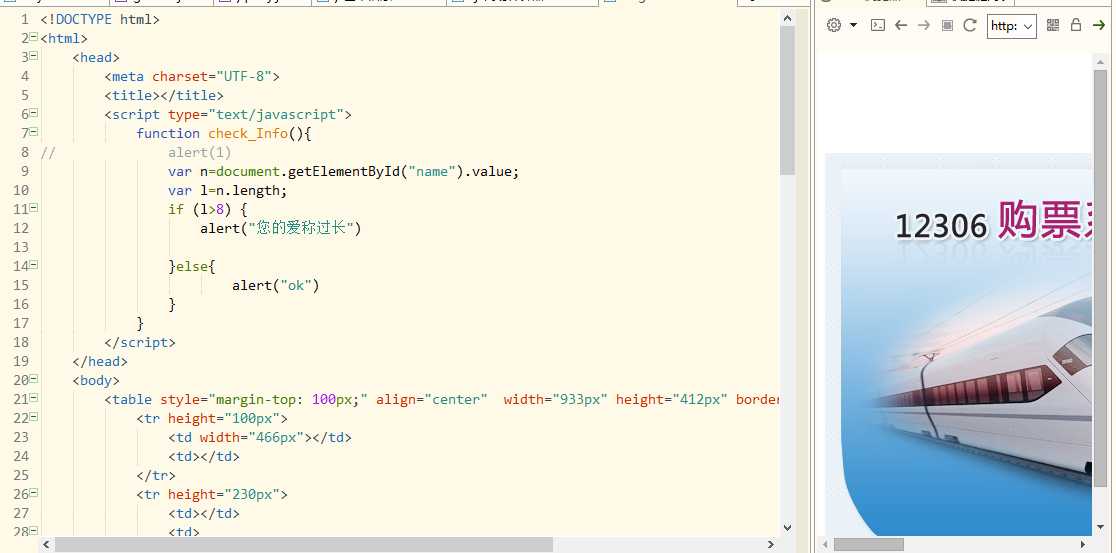Image resolution: width=1116 pixels, height=553 pixels.
Task: Click the editor scroll-down arrow
Action: point(787,527)
